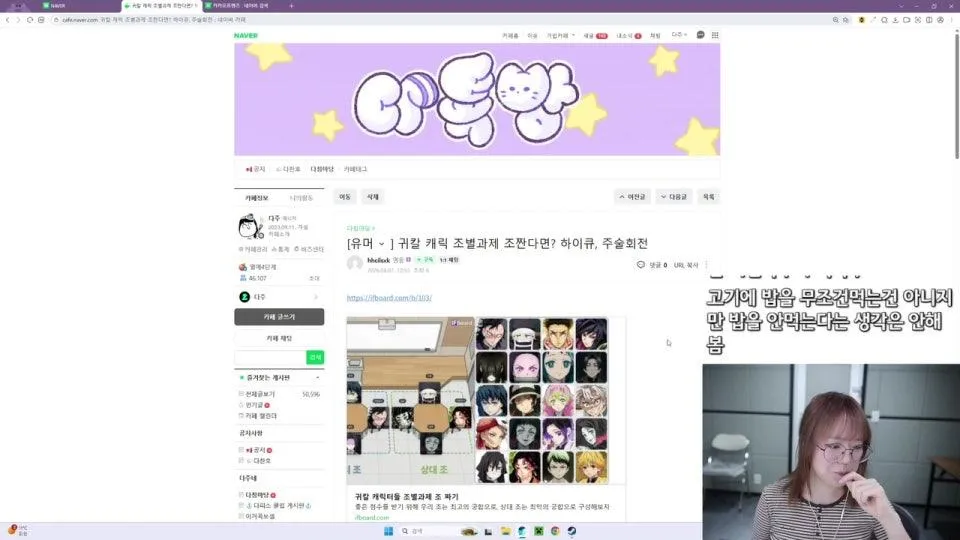
Task: Click the 삭제 delete button
Action: tap(372, 197)
